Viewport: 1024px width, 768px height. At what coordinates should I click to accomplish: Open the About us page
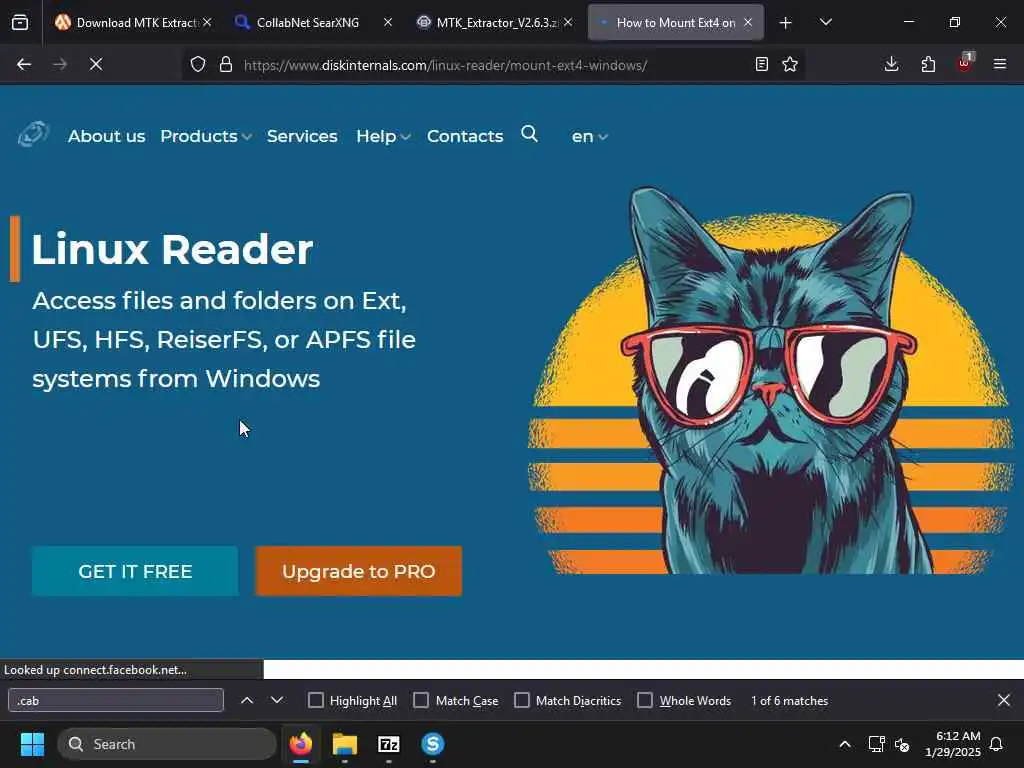click(106, 136)
